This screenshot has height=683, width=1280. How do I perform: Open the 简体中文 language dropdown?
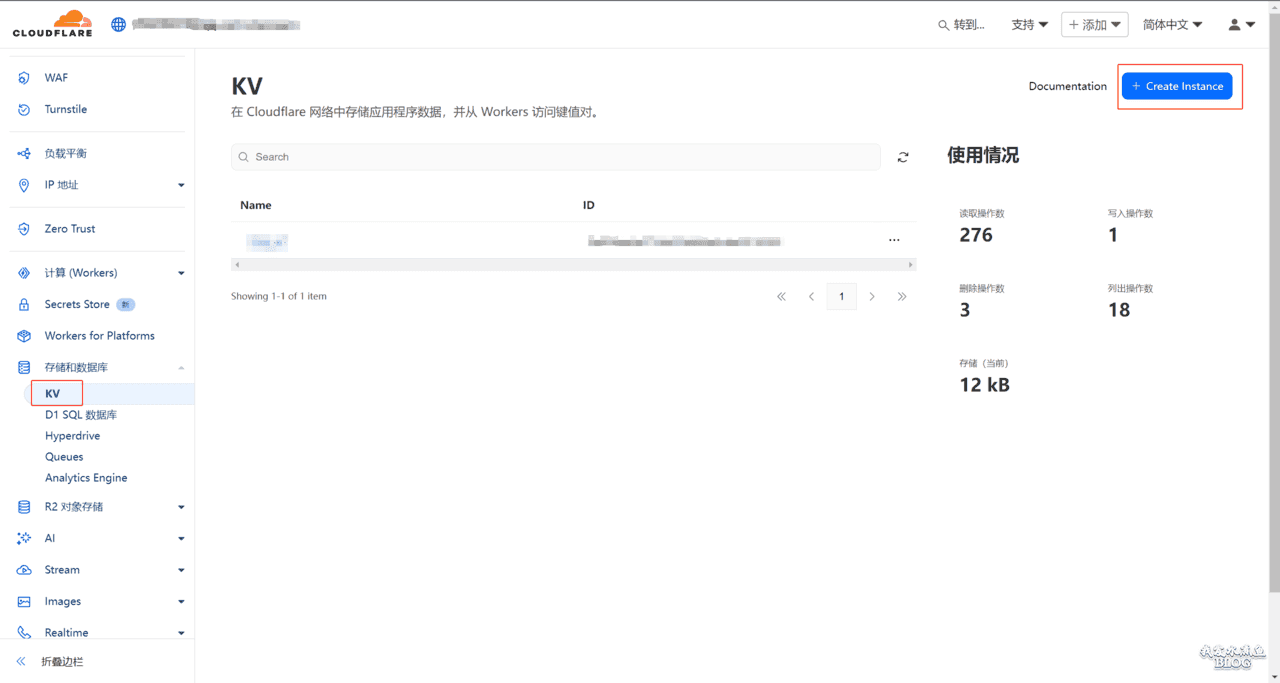1173,25
